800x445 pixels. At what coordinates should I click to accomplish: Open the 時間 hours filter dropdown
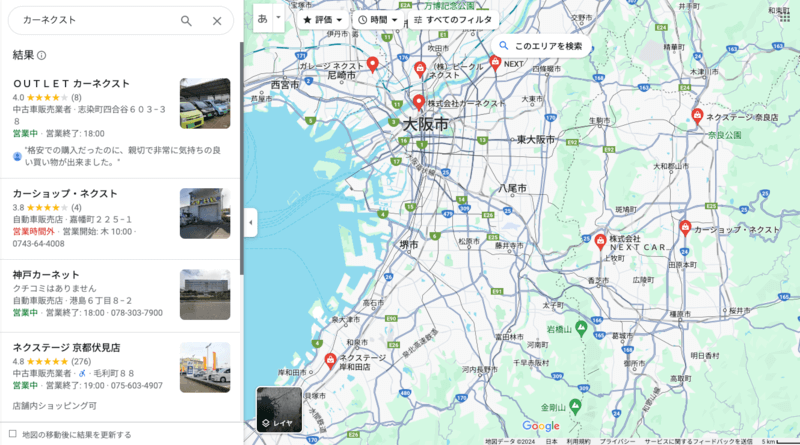click(x=377, y=19)
